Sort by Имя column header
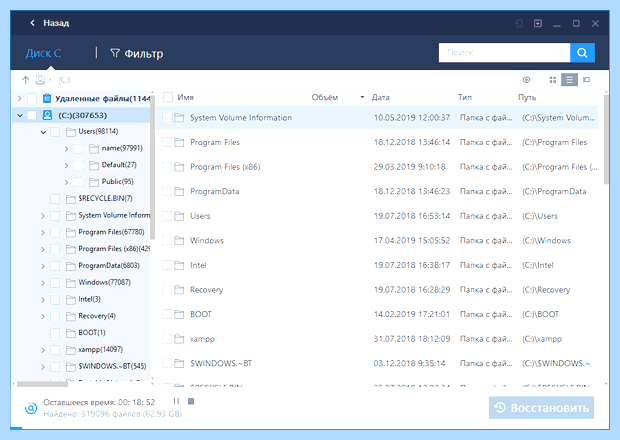 coord(185,97)
